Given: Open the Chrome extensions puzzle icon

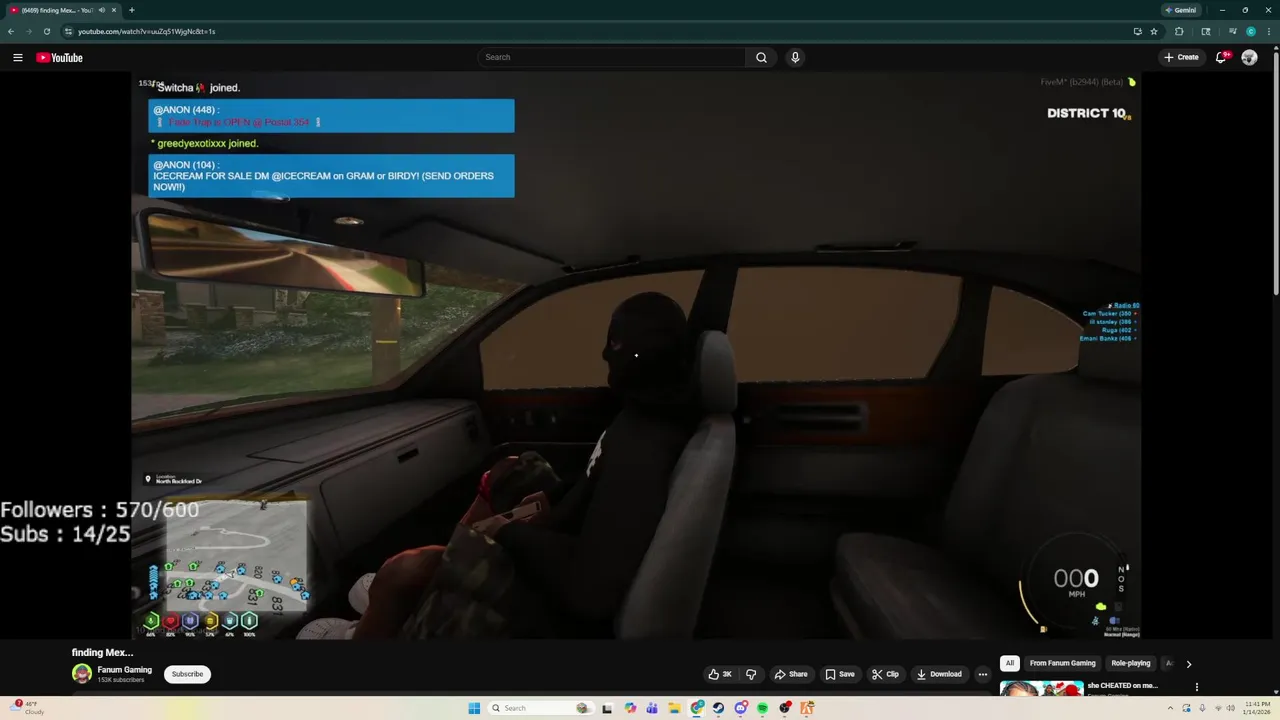Looking at the screenshot, I should pos(1179,31).
